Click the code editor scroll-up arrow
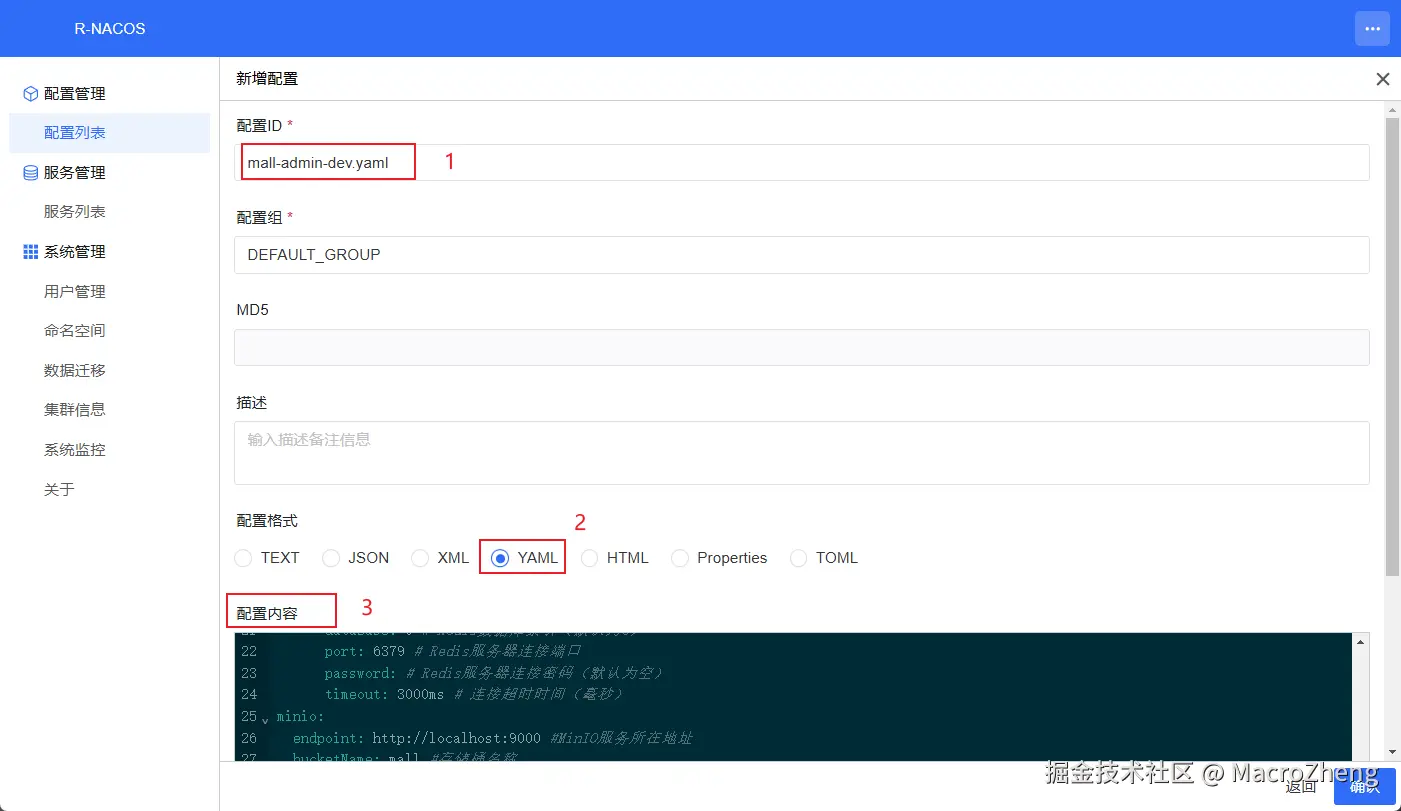This screenshot has width=1401, height=811. coord(1360,643)
